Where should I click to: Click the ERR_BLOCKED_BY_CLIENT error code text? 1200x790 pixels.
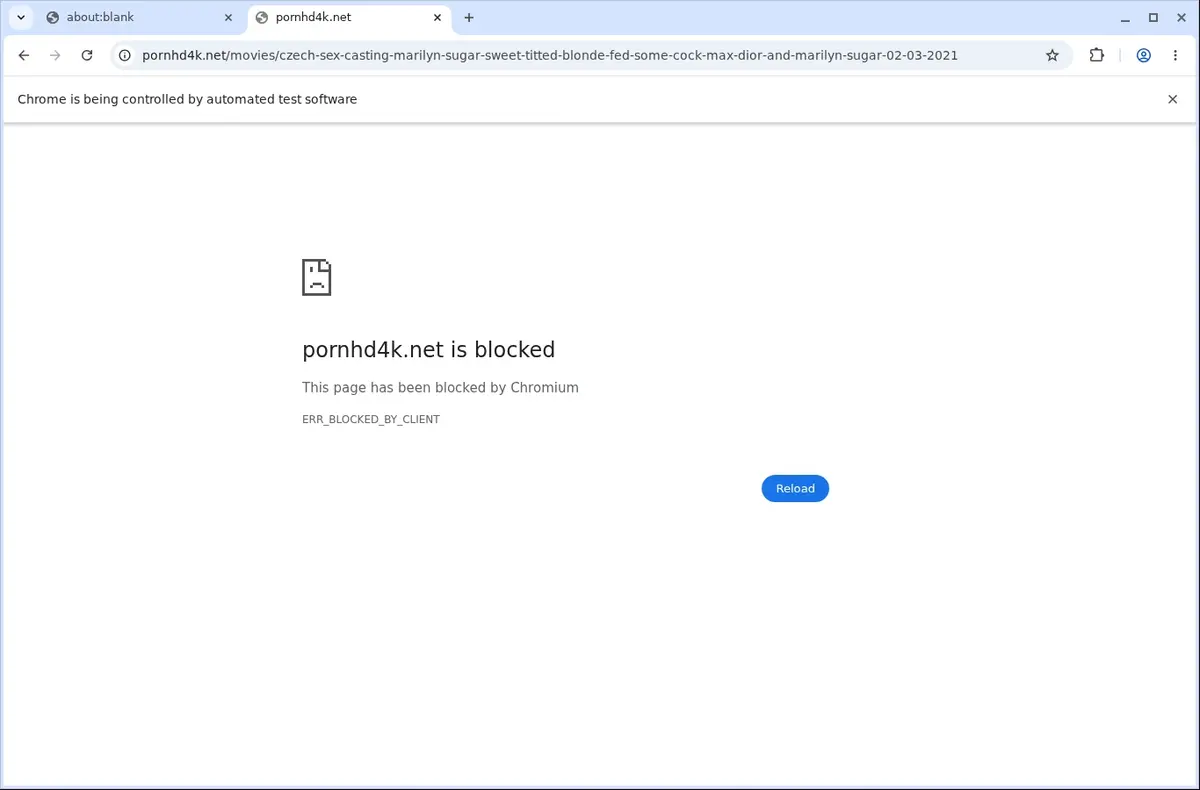[x=371, y=419]
